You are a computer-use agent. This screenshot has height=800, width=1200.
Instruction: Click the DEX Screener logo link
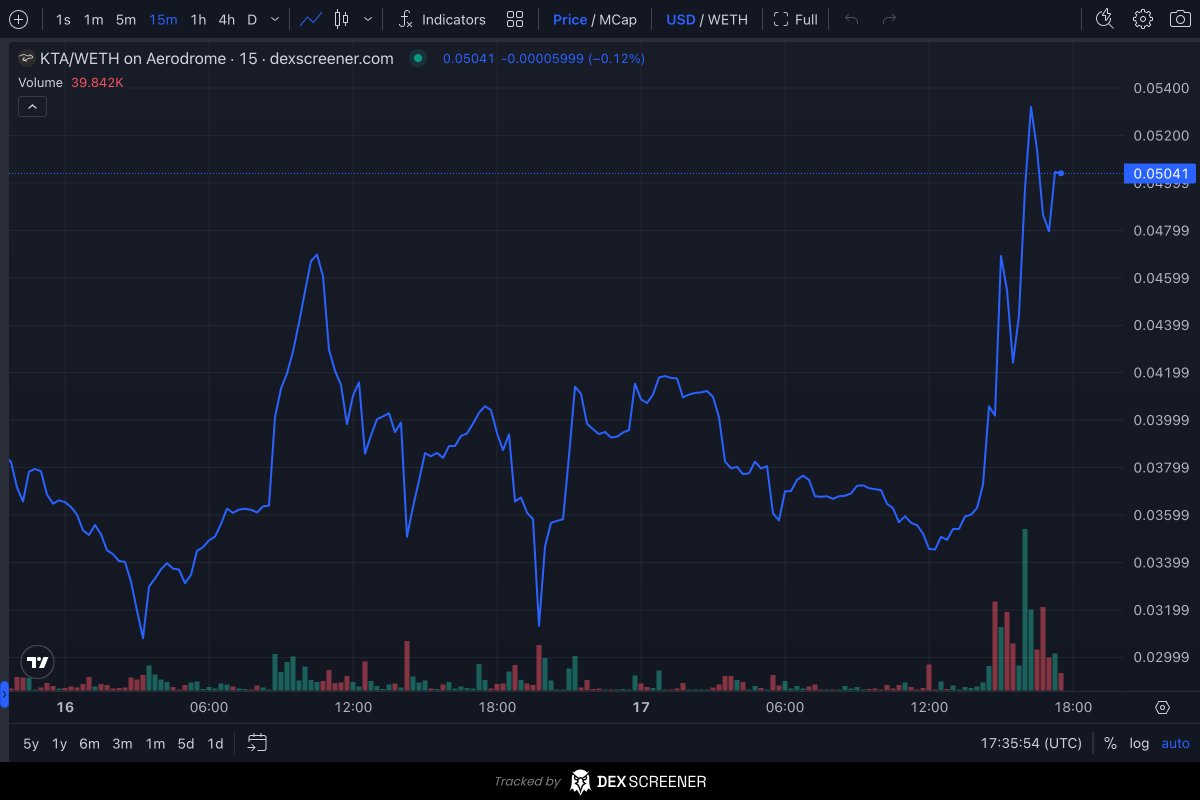(638, 781)
